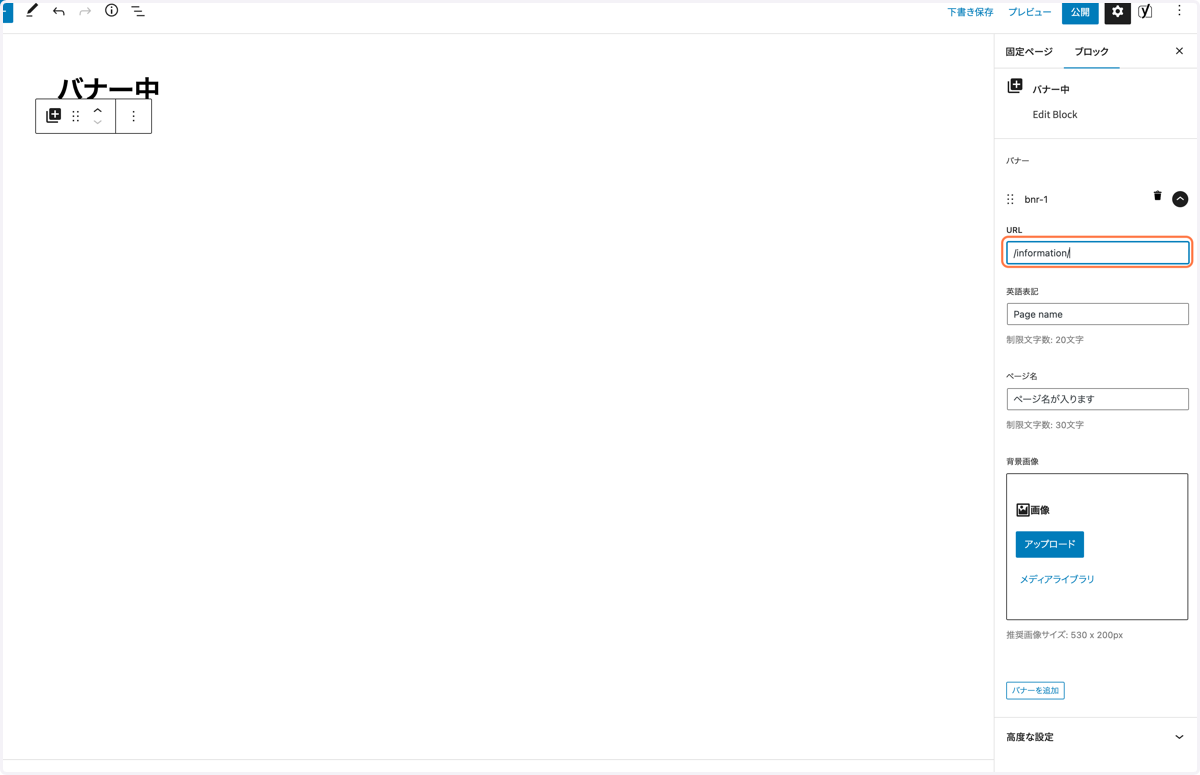Screen dimensions: 1200x775
Task: Click the アップロード button
Action: (x=1050, y=544)
